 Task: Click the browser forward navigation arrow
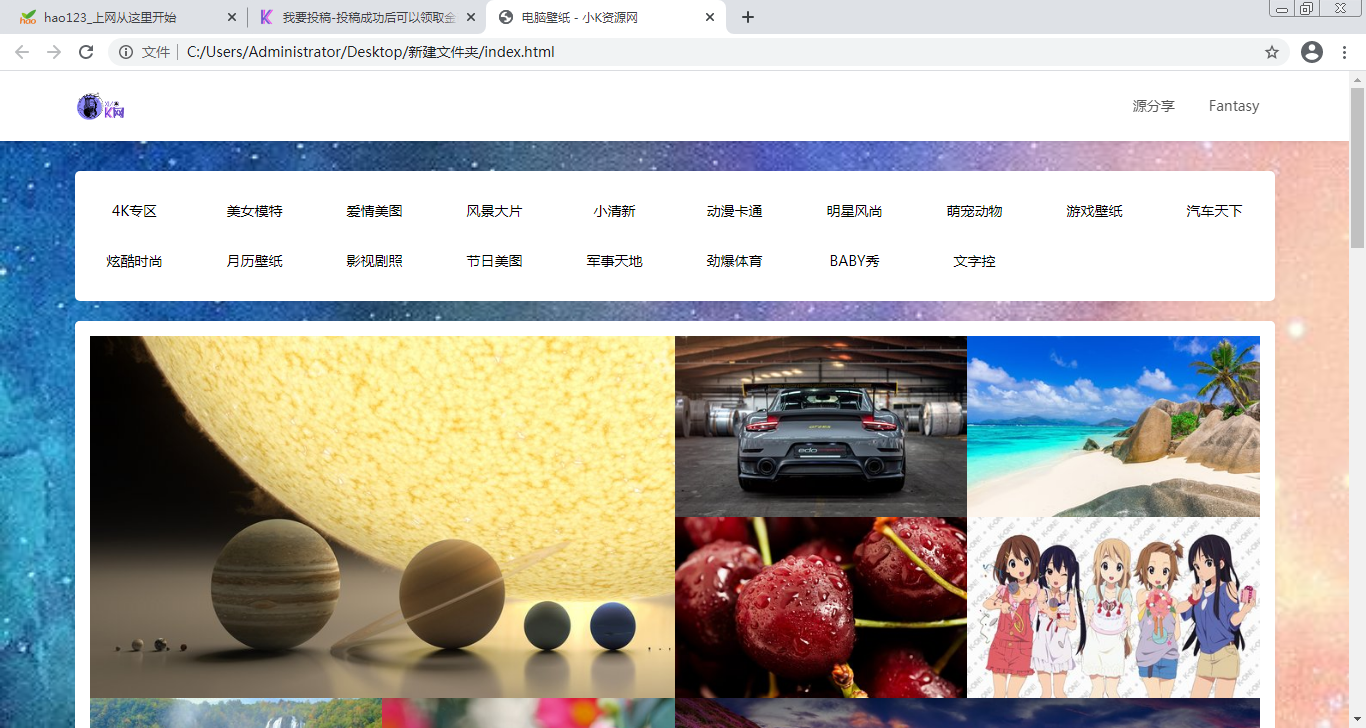(54, 52)
